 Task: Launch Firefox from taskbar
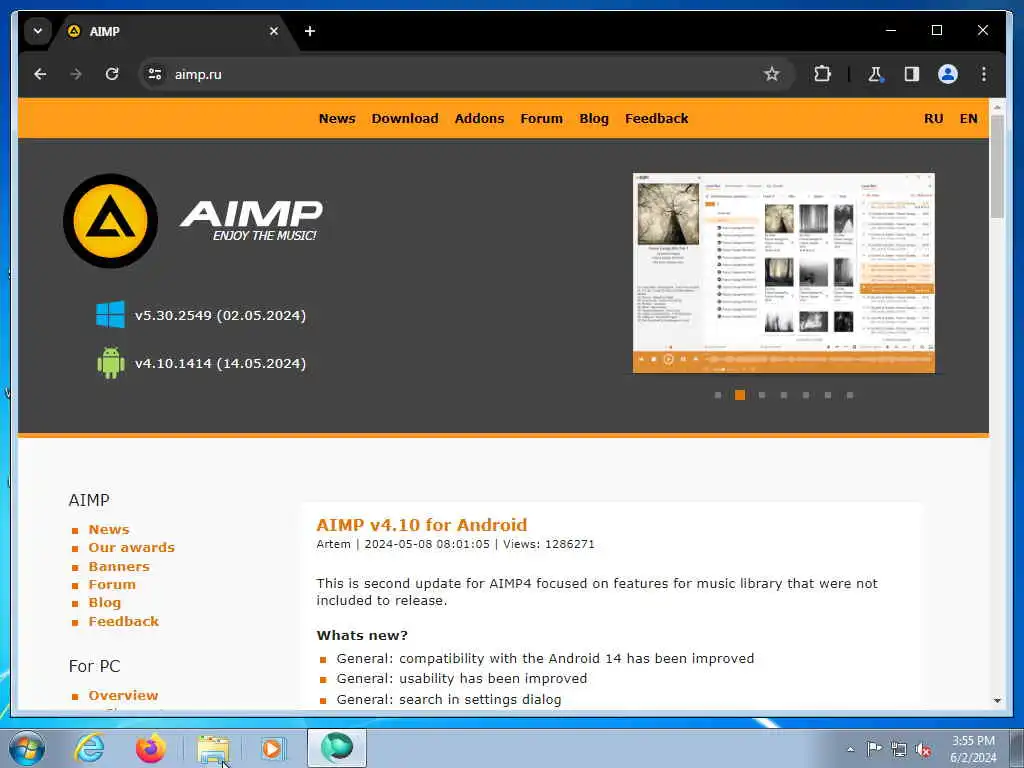pyautogui.click(x=150, y=748)
